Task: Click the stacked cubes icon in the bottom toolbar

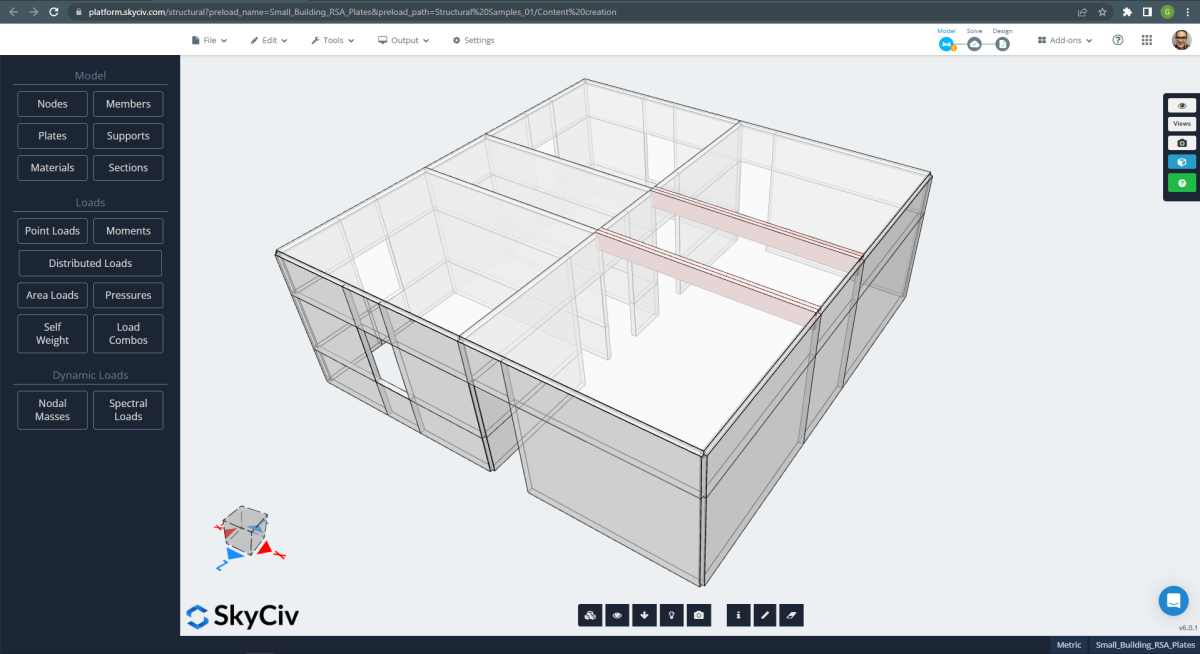Action: [590, 616]
